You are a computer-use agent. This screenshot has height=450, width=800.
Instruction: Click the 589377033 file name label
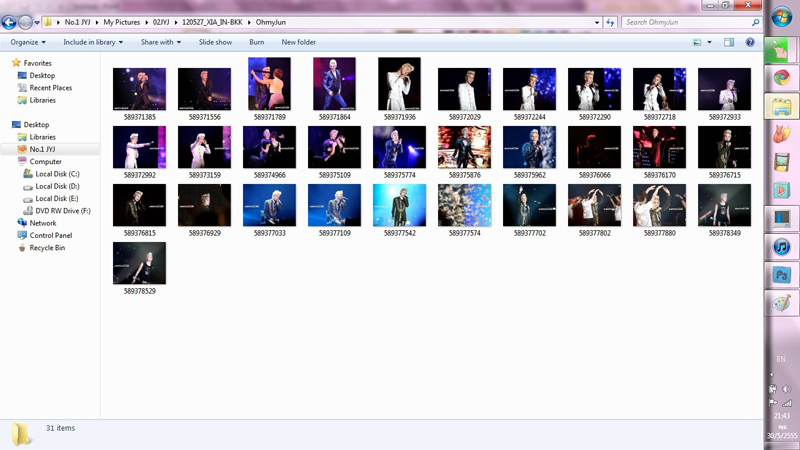(269, 233)
